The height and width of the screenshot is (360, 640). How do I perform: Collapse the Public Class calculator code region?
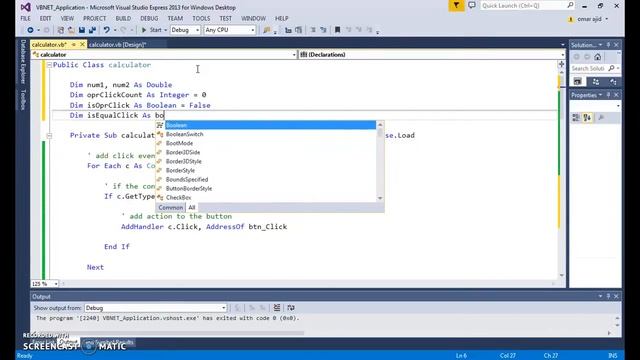point(49,65)
